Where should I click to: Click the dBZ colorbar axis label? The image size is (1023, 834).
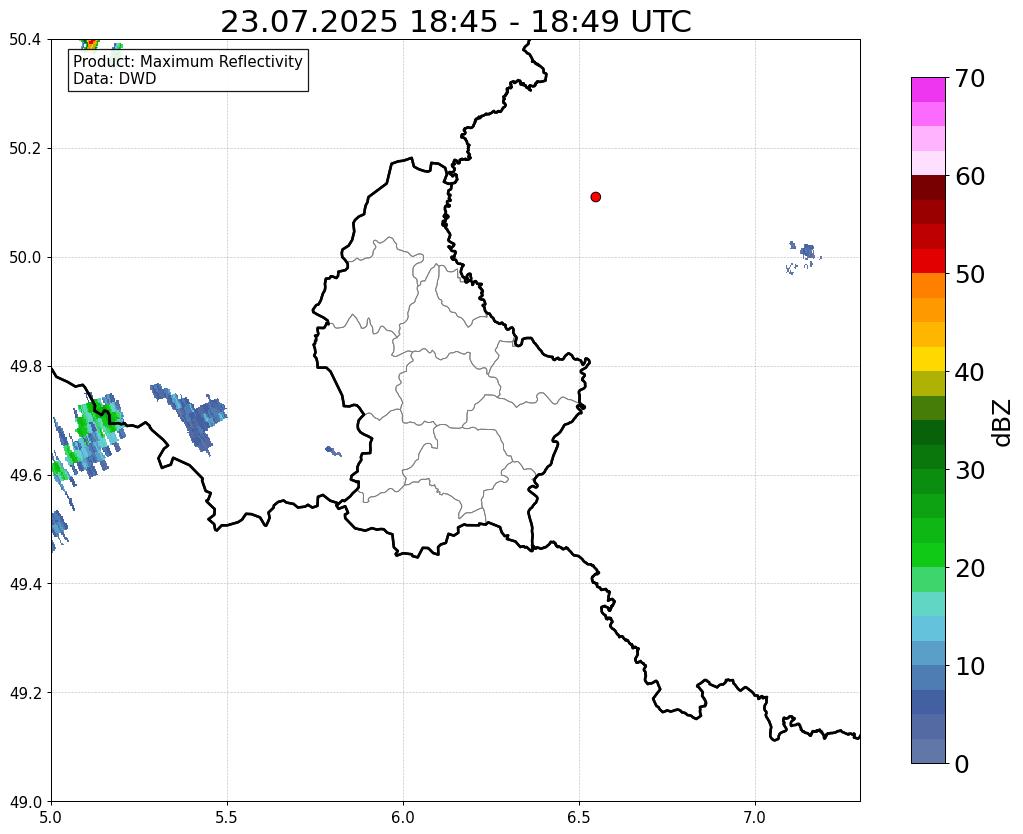pyautogui.click(x=1003, y=423)
